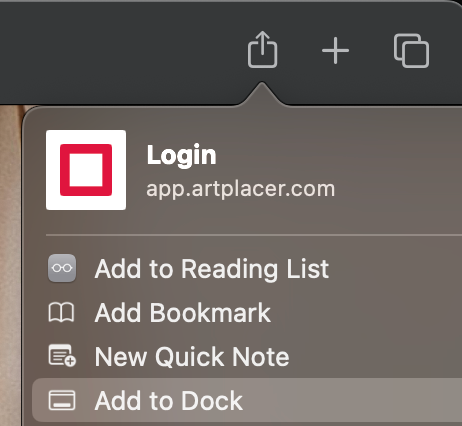This screenshot has height=426, width=462.
Task: Click the ArtPlacer red square thumbnail
Action: pos(86,170)
